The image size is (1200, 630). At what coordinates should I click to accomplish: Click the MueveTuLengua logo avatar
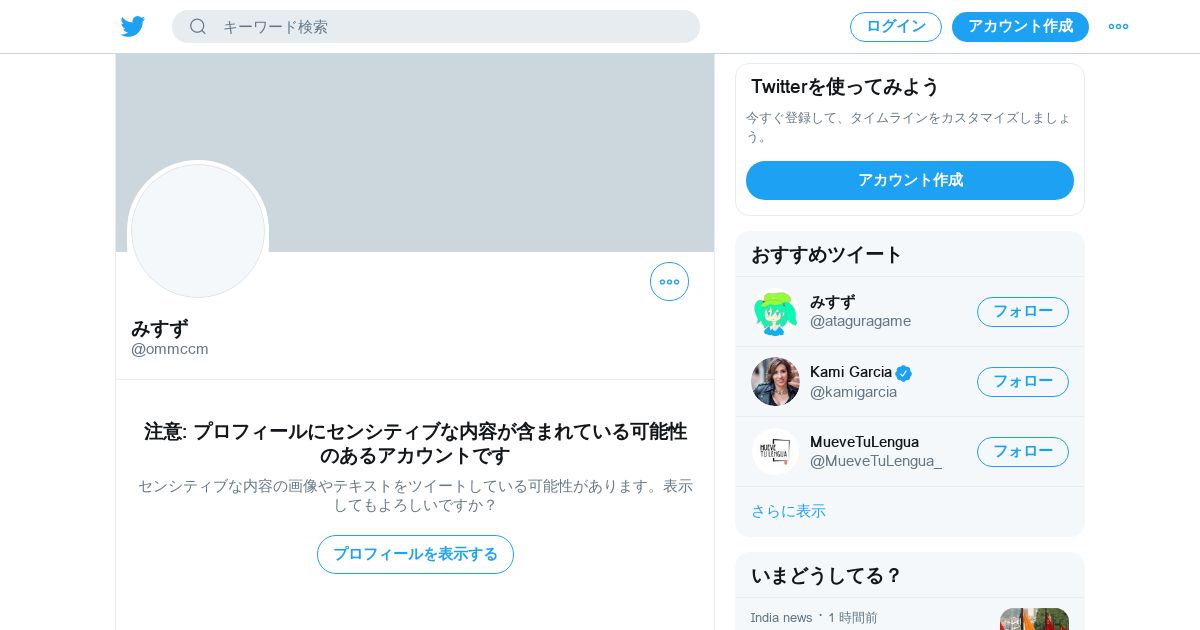click(775, 451)
